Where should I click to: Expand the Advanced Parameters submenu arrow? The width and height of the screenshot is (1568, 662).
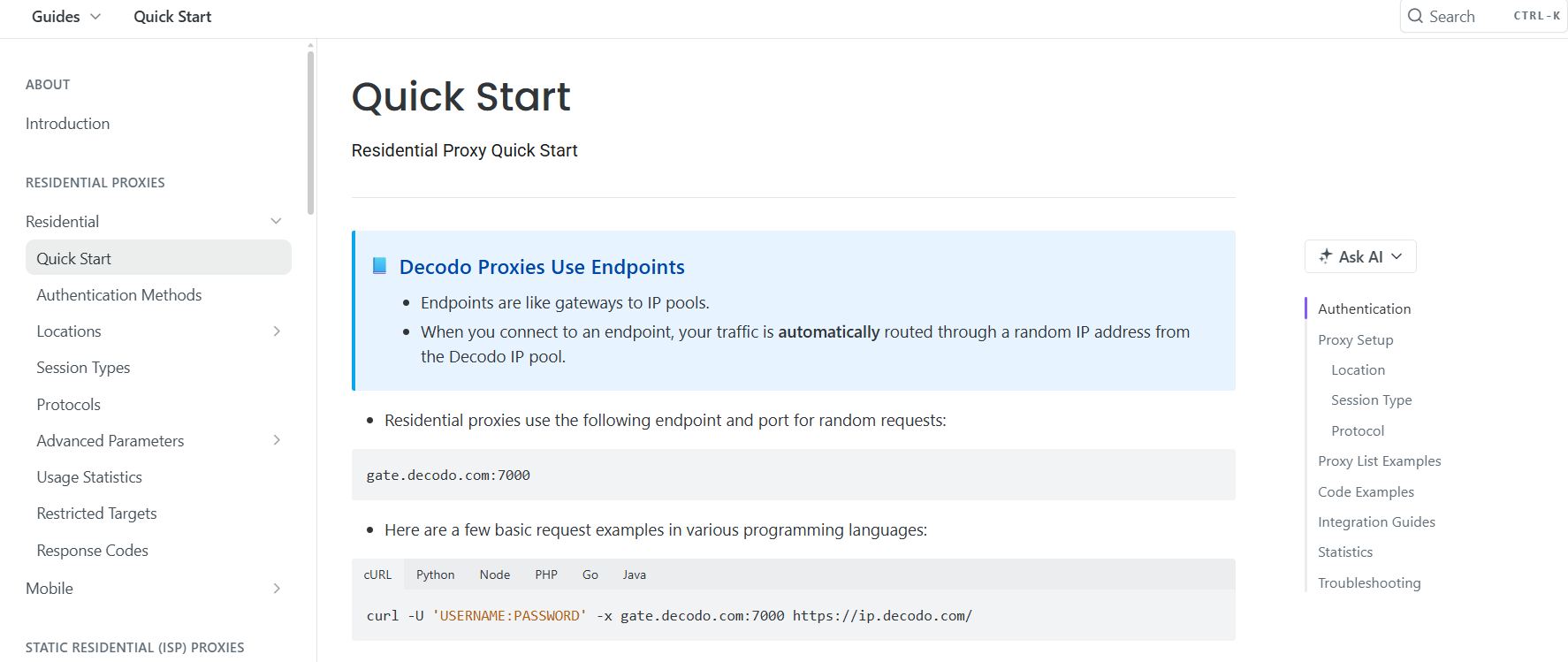click(277, 440)
